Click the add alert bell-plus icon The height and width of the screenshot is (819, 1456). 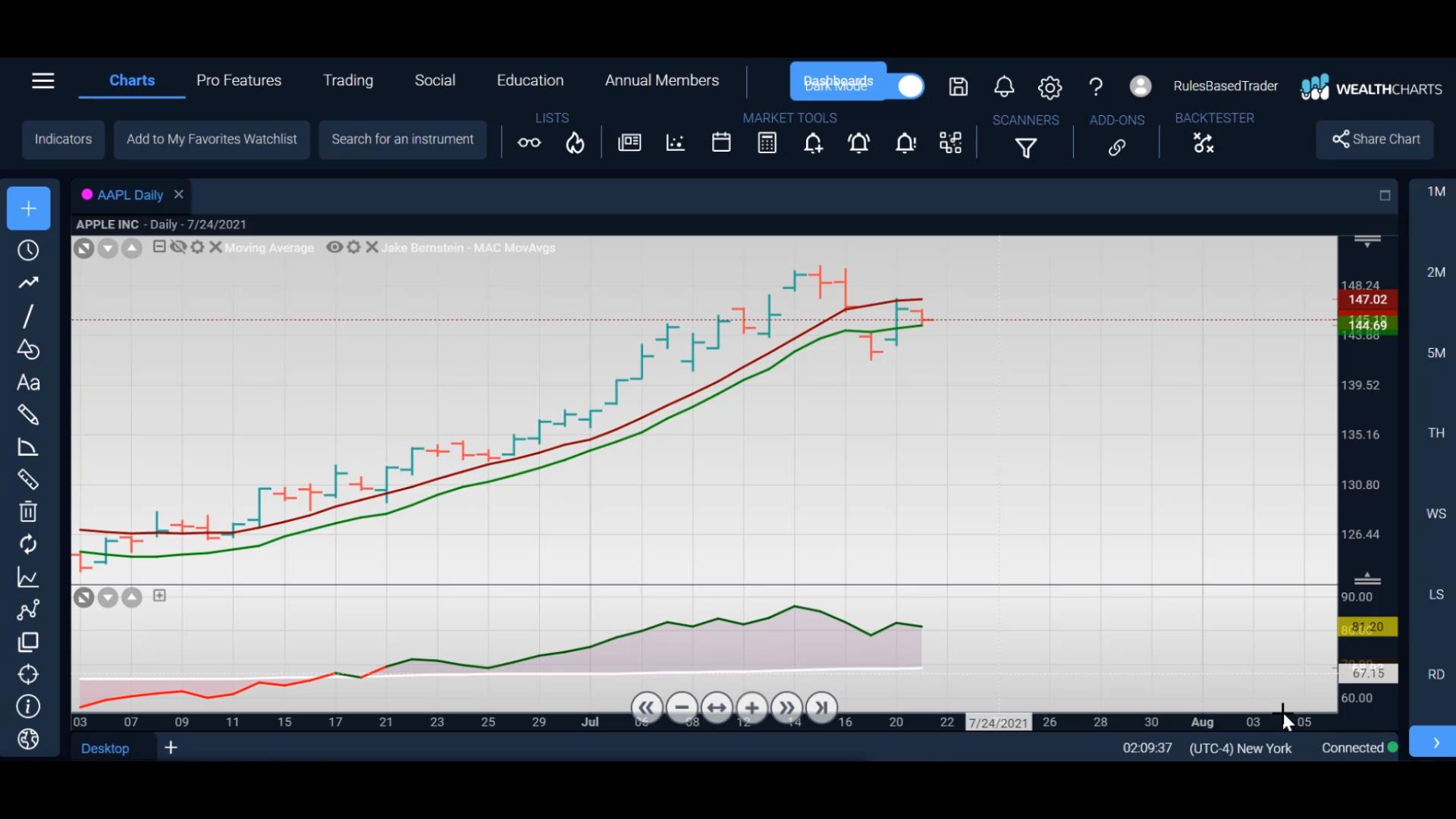(x=813, y=143)
